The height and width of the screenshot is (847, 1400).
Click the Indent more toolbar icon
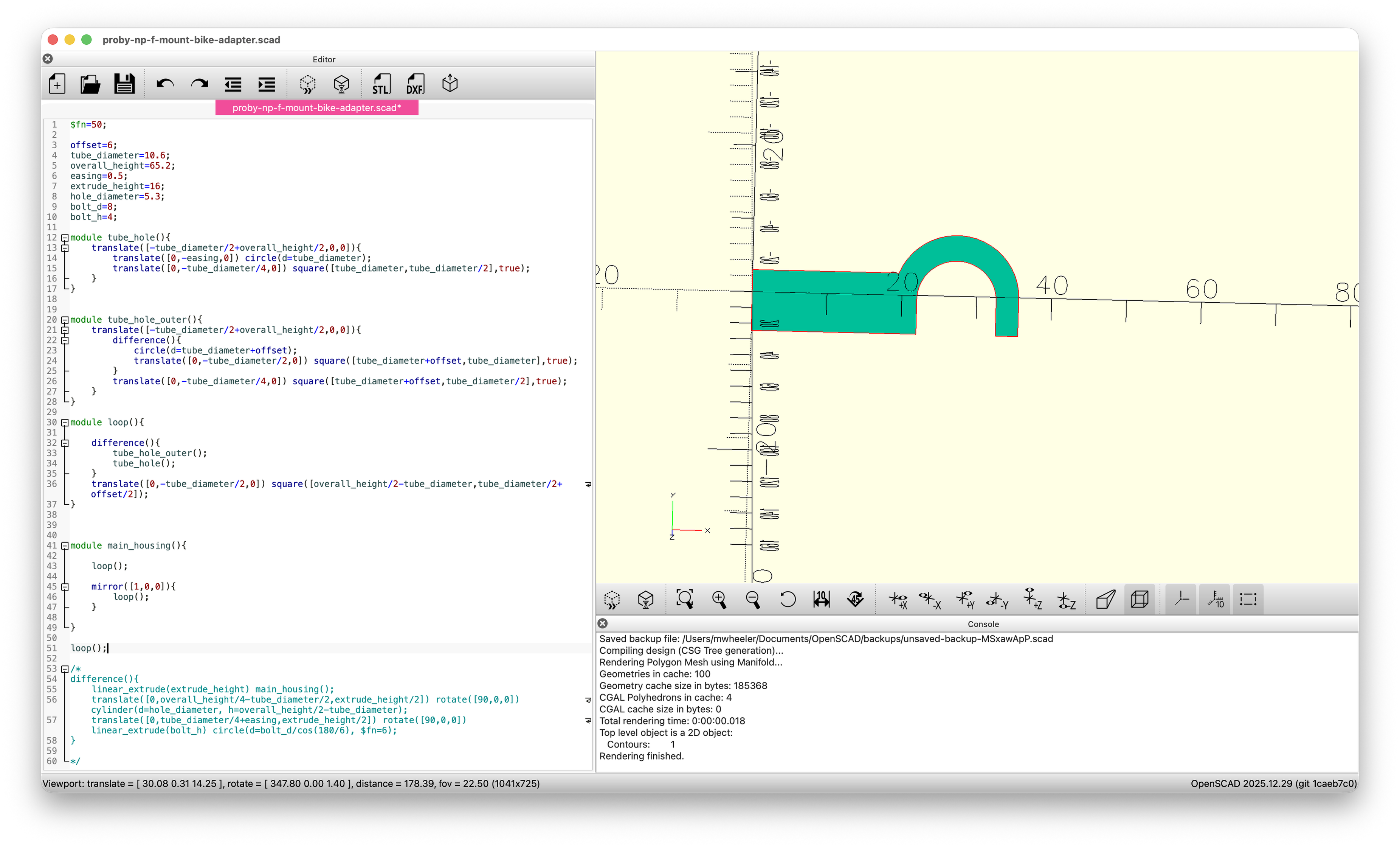point(267,84)
